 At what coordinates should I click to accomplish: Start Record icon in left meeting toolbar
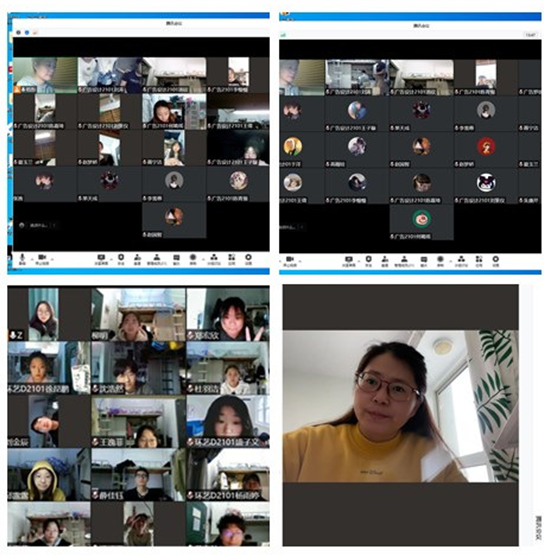(193, 259)
